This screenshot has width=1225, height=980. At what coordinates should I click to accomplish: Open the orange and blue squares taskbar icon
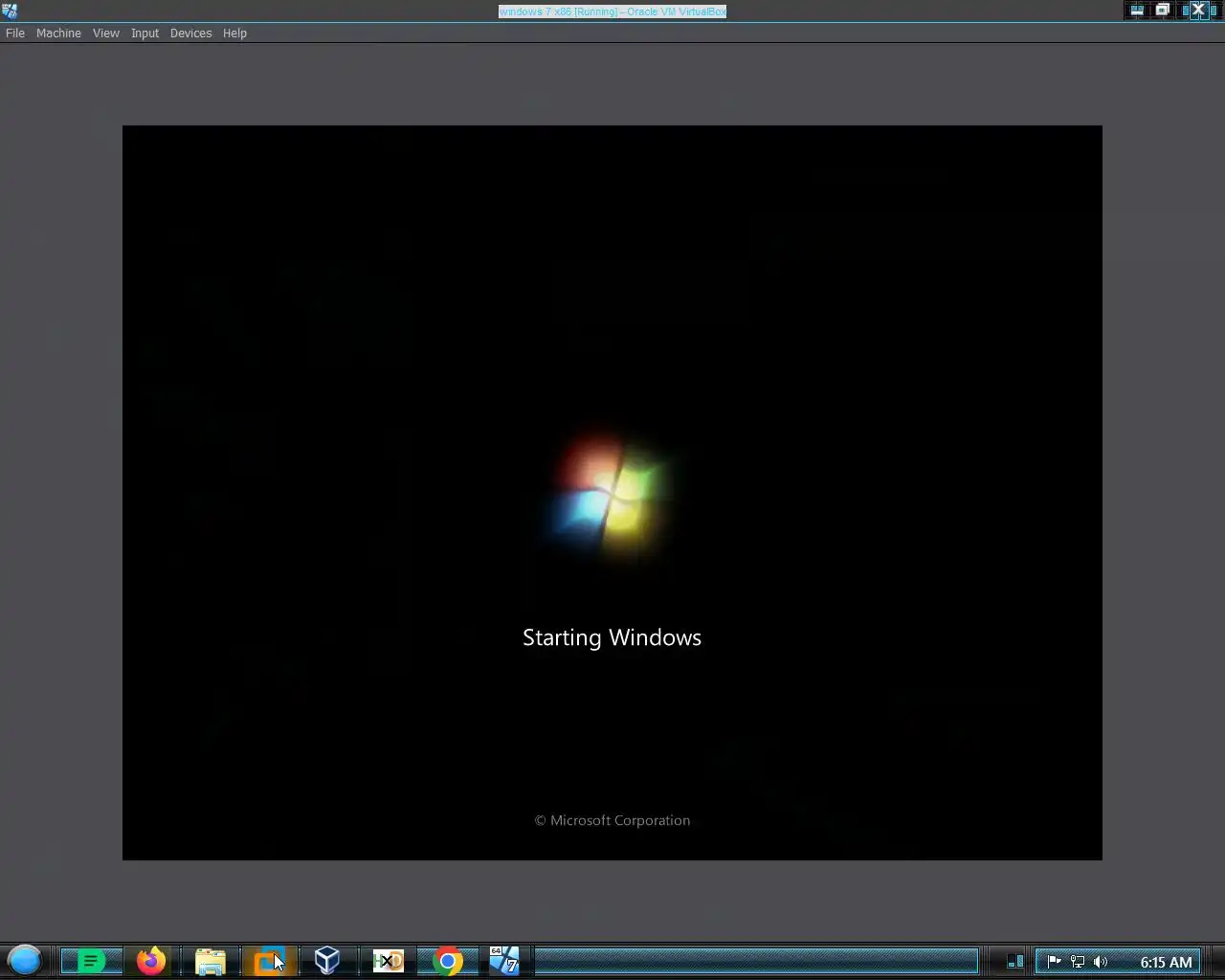269,961
